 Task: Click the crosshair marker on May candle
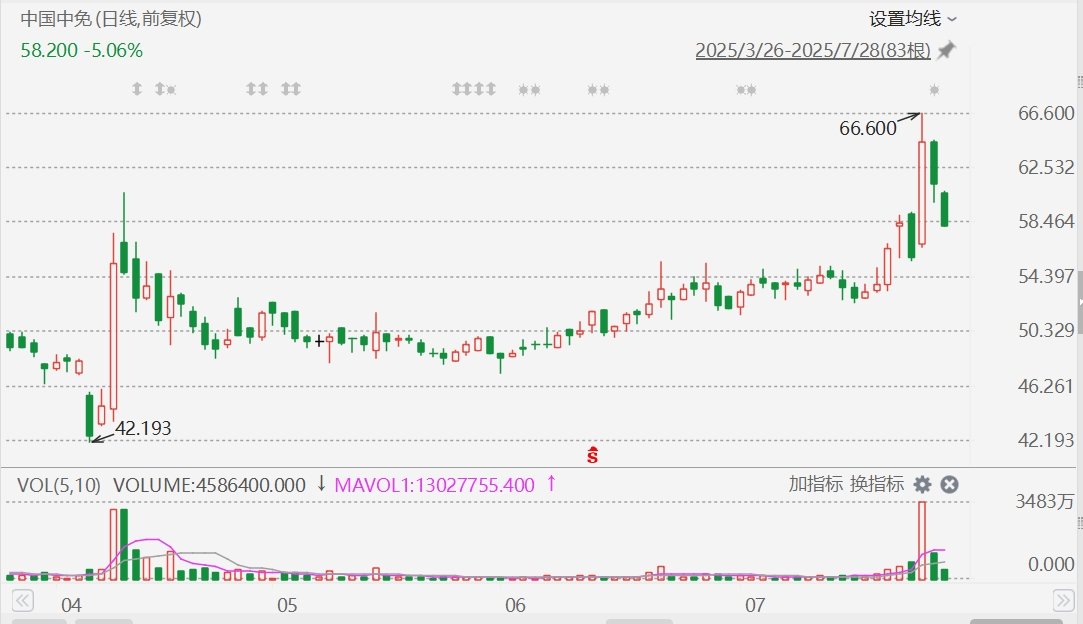point(319,341)
